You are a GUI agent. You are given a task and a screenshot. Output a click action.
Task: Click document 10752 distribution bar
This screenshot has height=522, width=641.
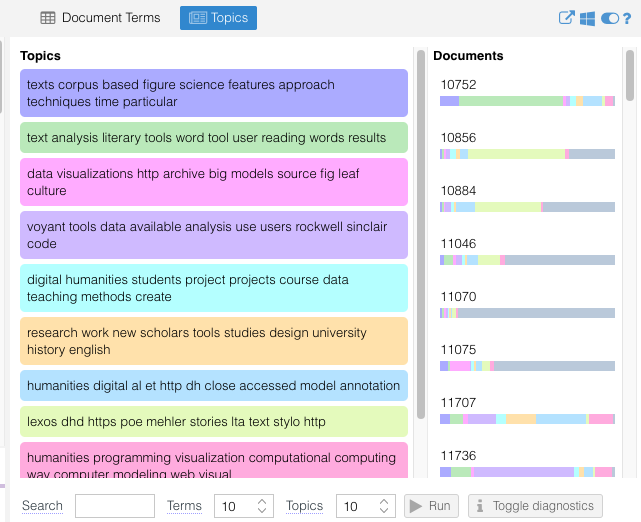527,101
